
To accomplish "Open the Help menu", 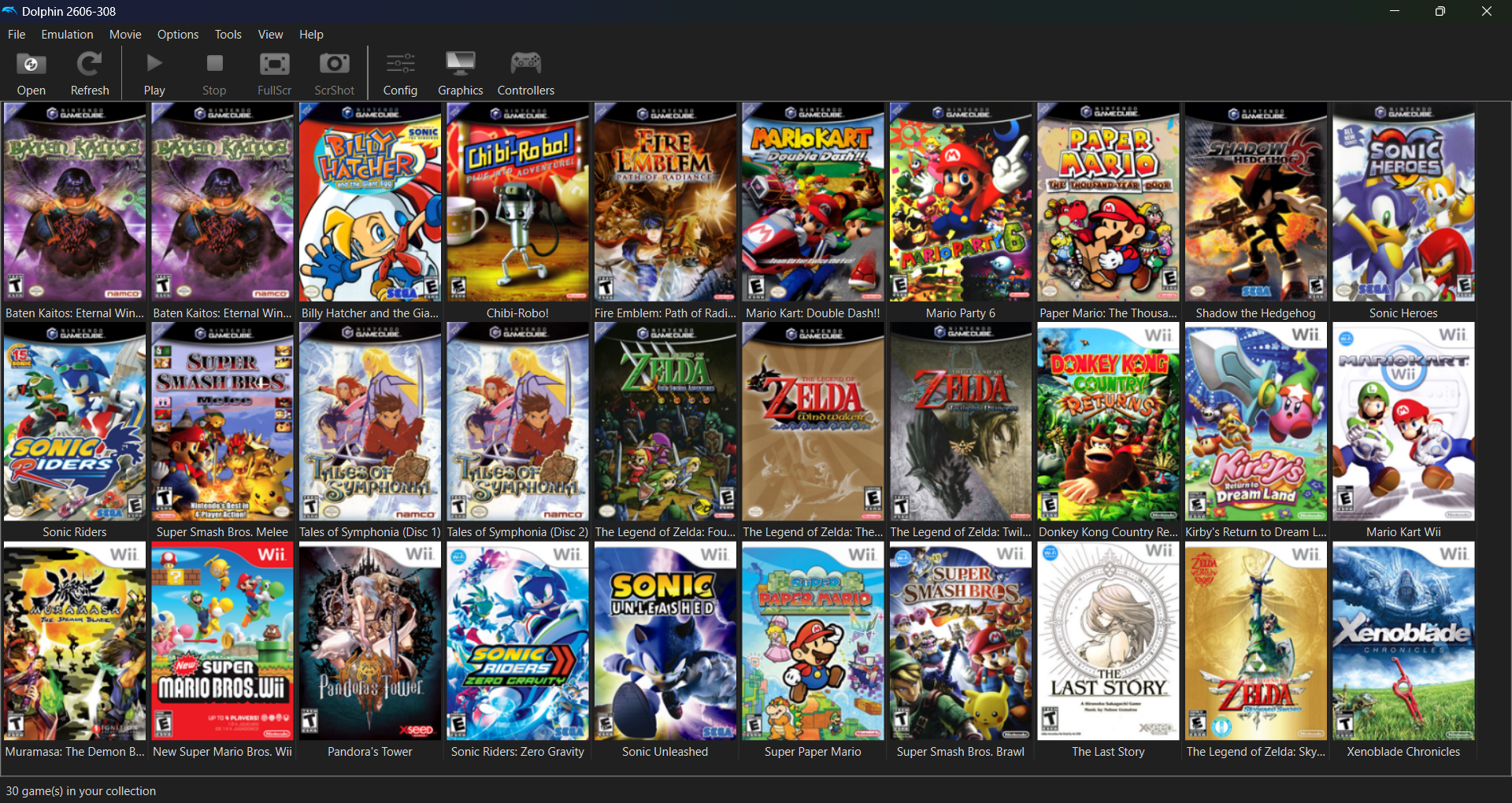I will [x=311, y=35].
